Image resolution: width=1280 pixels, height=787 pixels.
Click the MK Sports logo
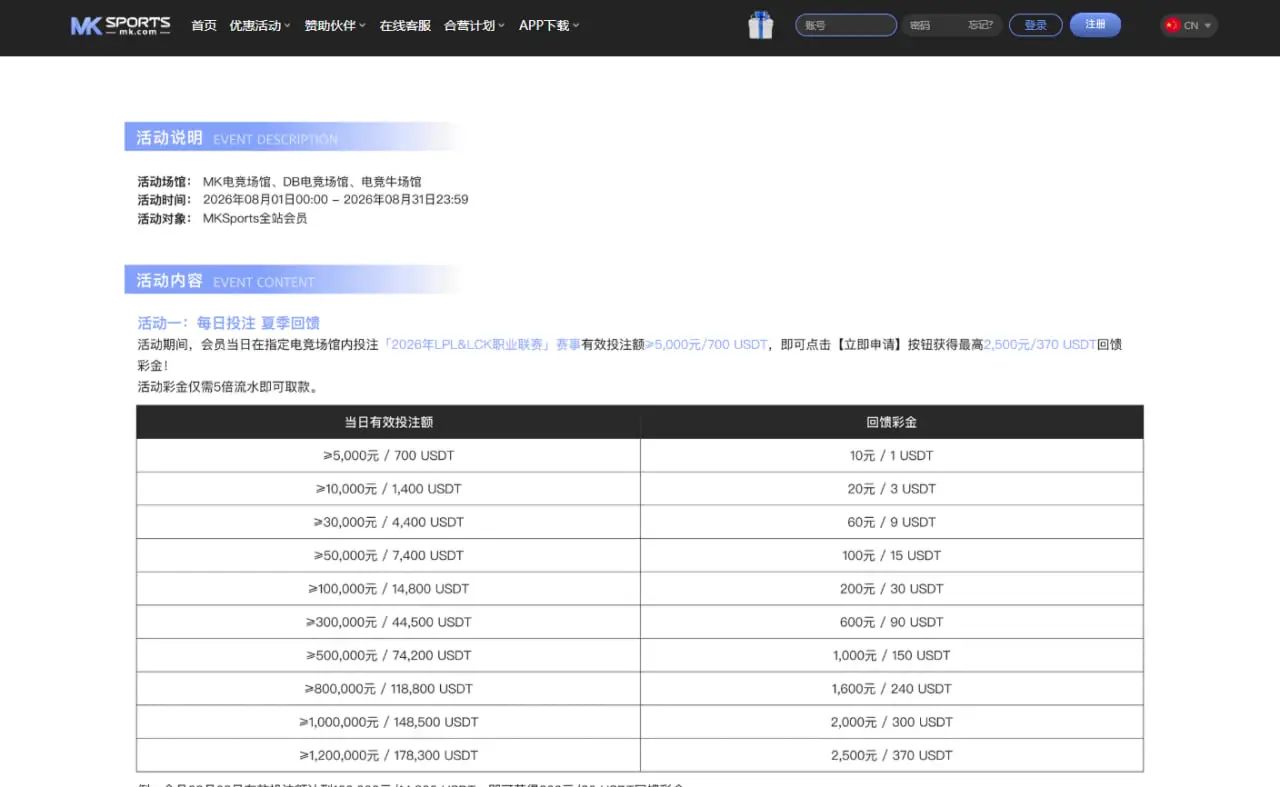120,25
